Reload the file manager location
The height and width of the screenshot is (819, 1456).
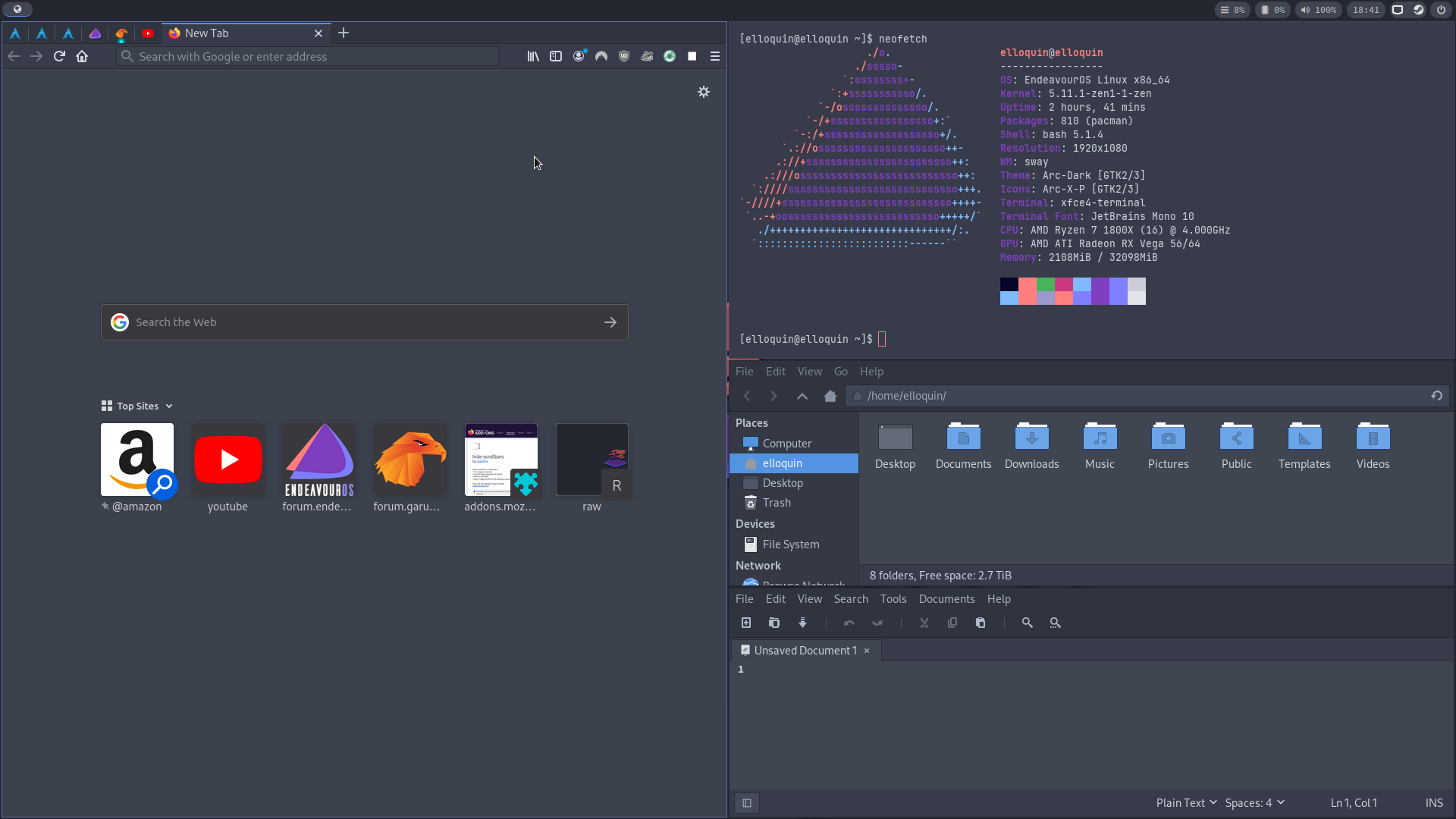coord(1436,396)
